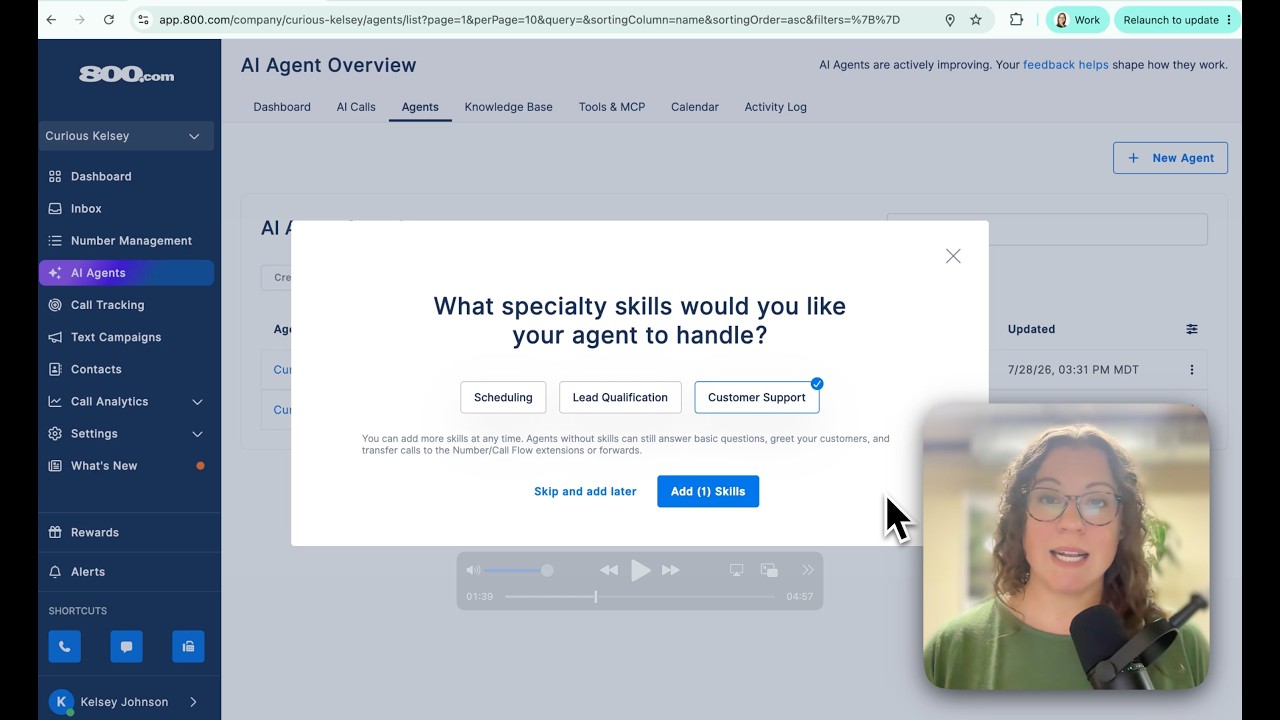Click the AirPlay icon in video player
Screen dimensions: 1280x720
pos(736,570)
